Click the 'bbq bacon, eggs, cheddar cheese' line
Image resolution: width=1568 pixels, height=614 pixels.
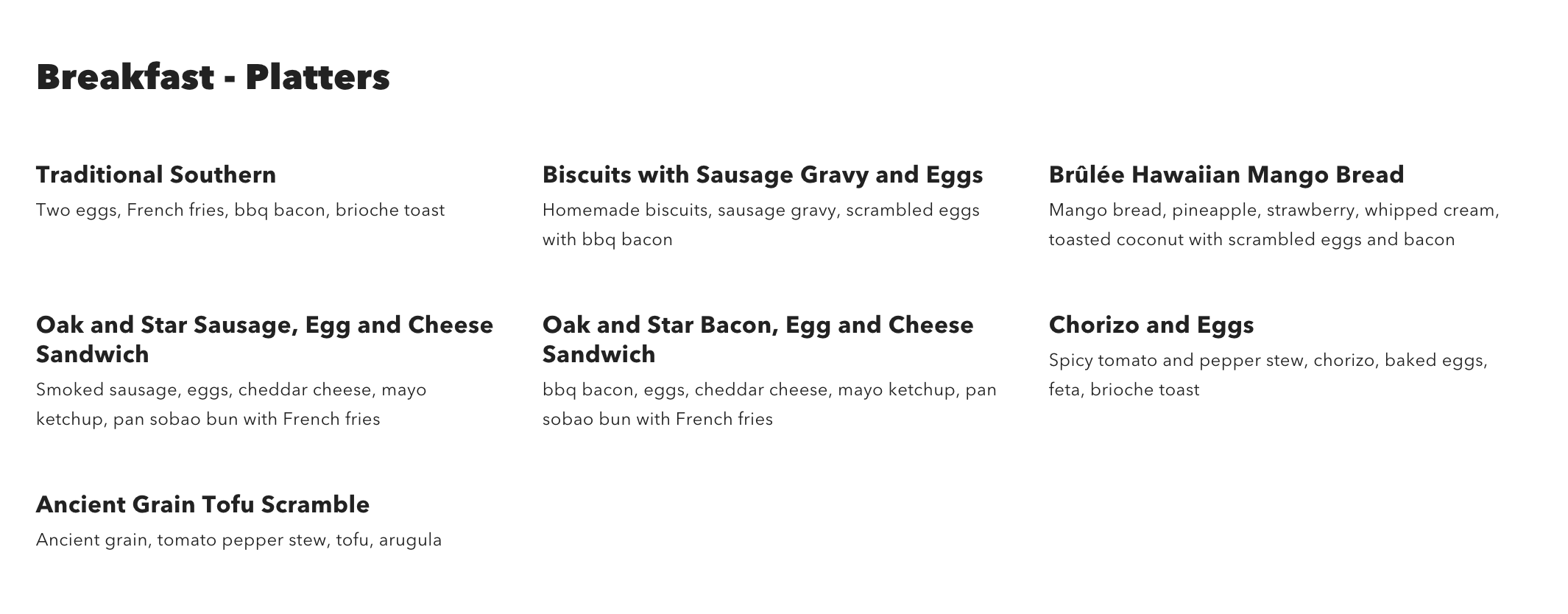(x=769, y=390)
